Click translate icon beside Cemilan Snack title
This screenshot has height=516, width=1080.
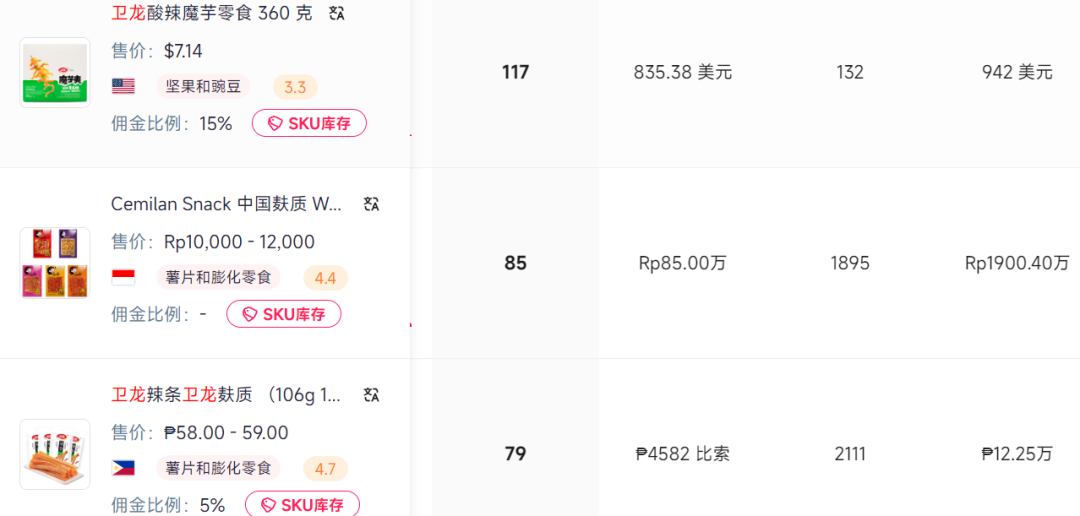point(371,204)
